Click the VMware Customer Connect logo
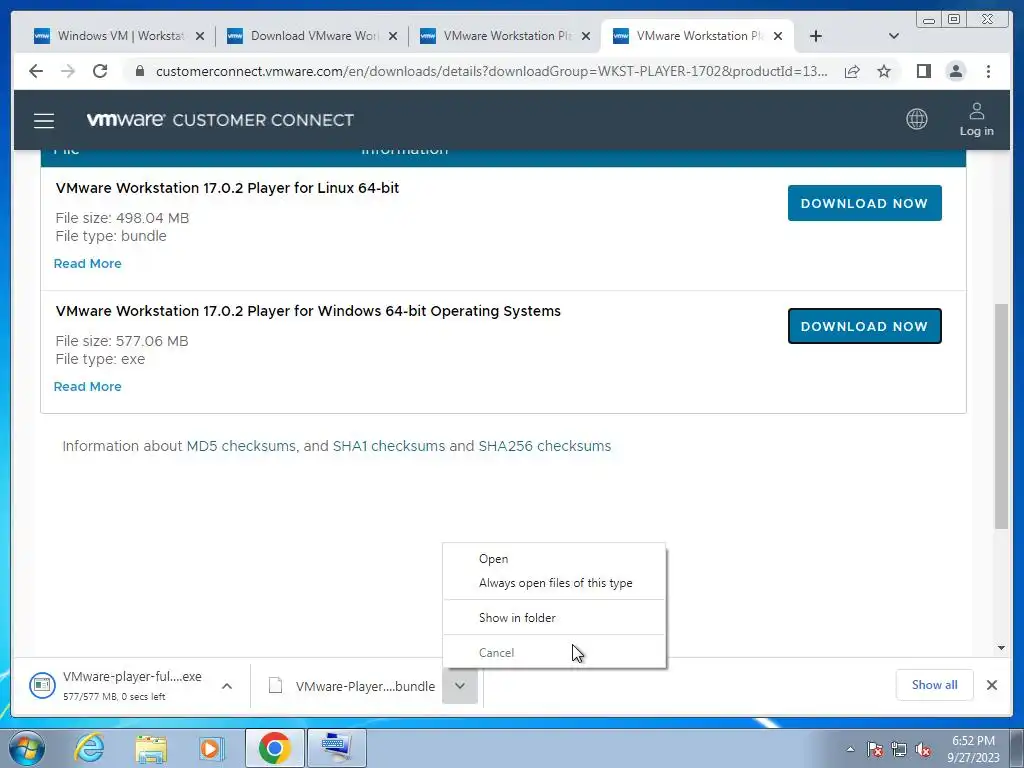This screenshot has height=768, width=1024. [x=220, y=120]
